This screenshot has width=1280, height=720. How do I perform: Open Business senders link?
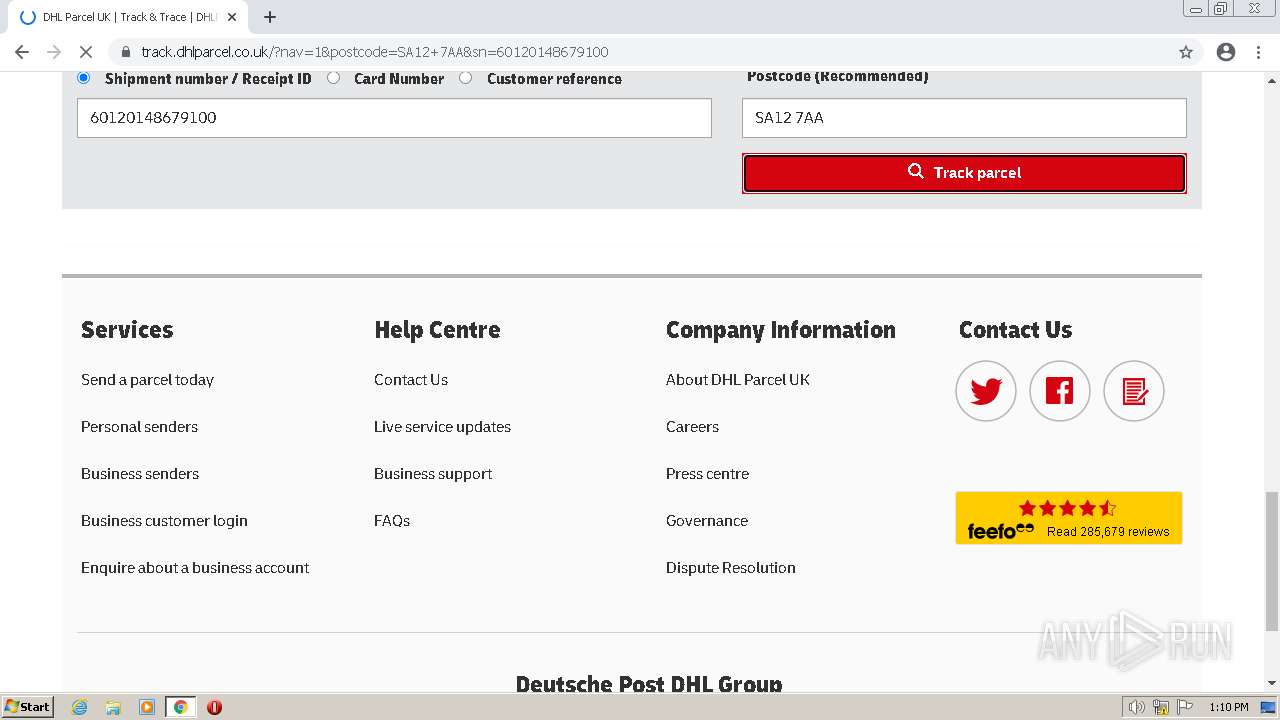(x=140, y=474)
